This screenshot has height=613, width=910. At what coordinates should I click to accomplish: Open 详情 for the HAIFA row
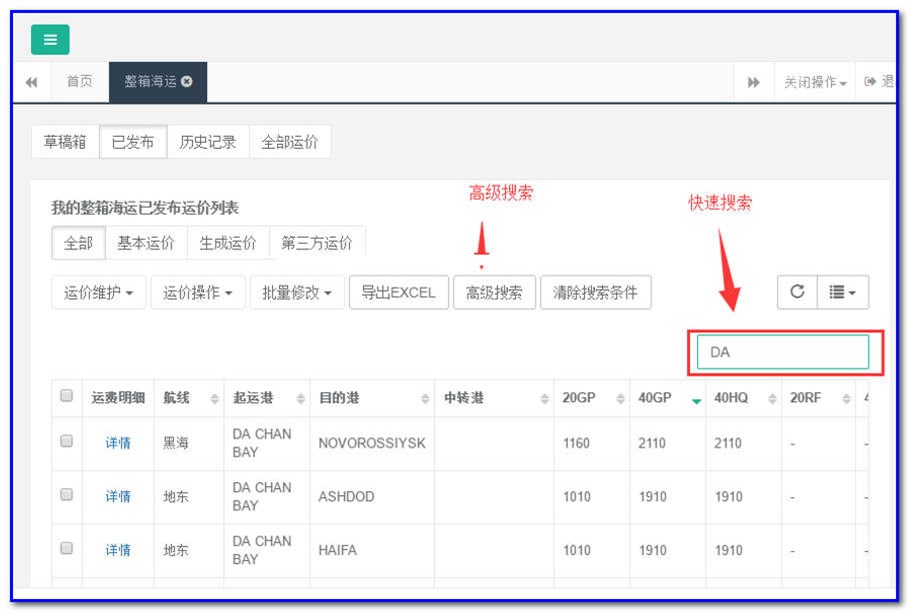click(x=117, y=550)
